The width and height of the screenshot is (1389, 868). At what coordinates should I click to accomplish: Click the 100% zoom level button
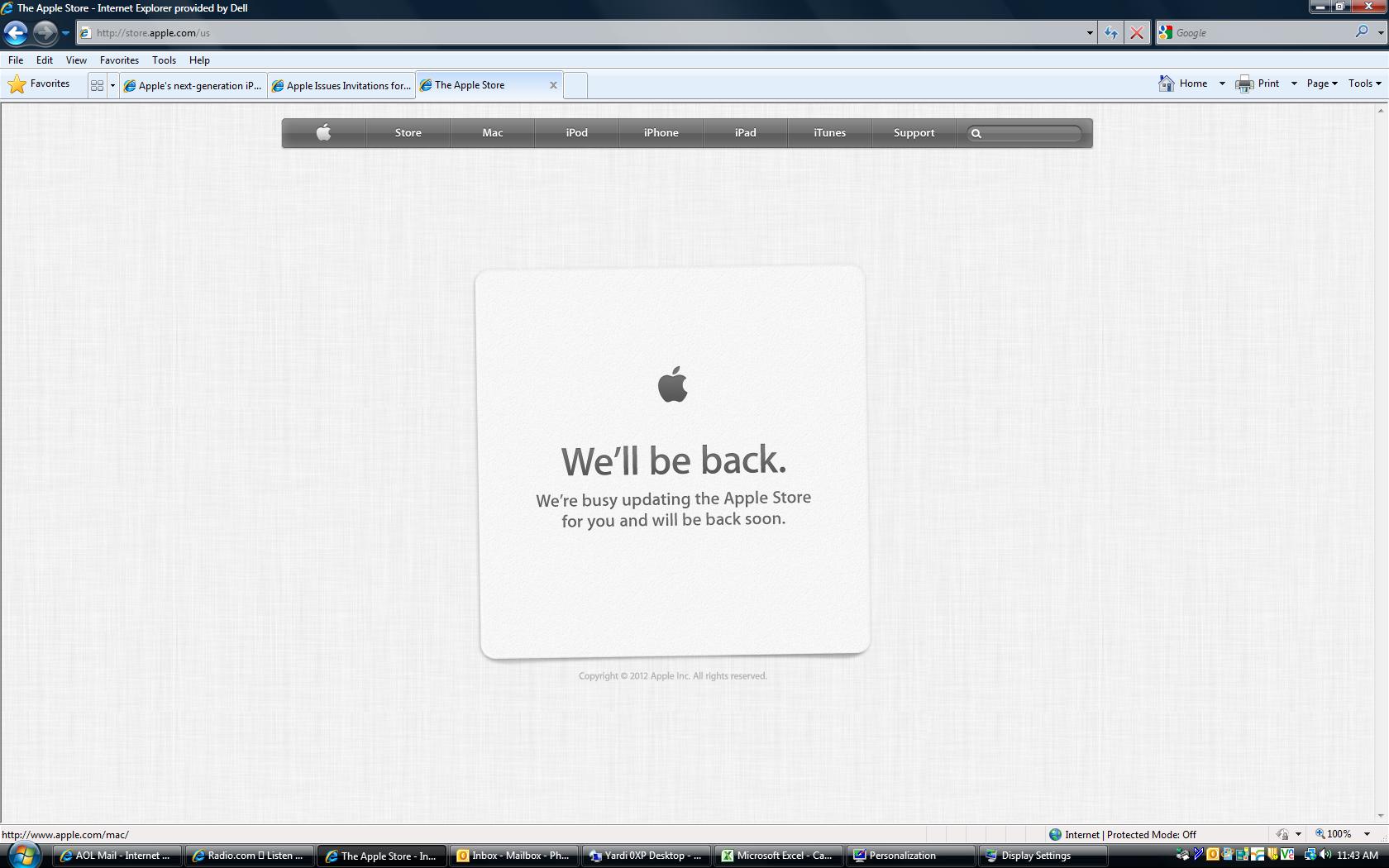(1333, 835)
